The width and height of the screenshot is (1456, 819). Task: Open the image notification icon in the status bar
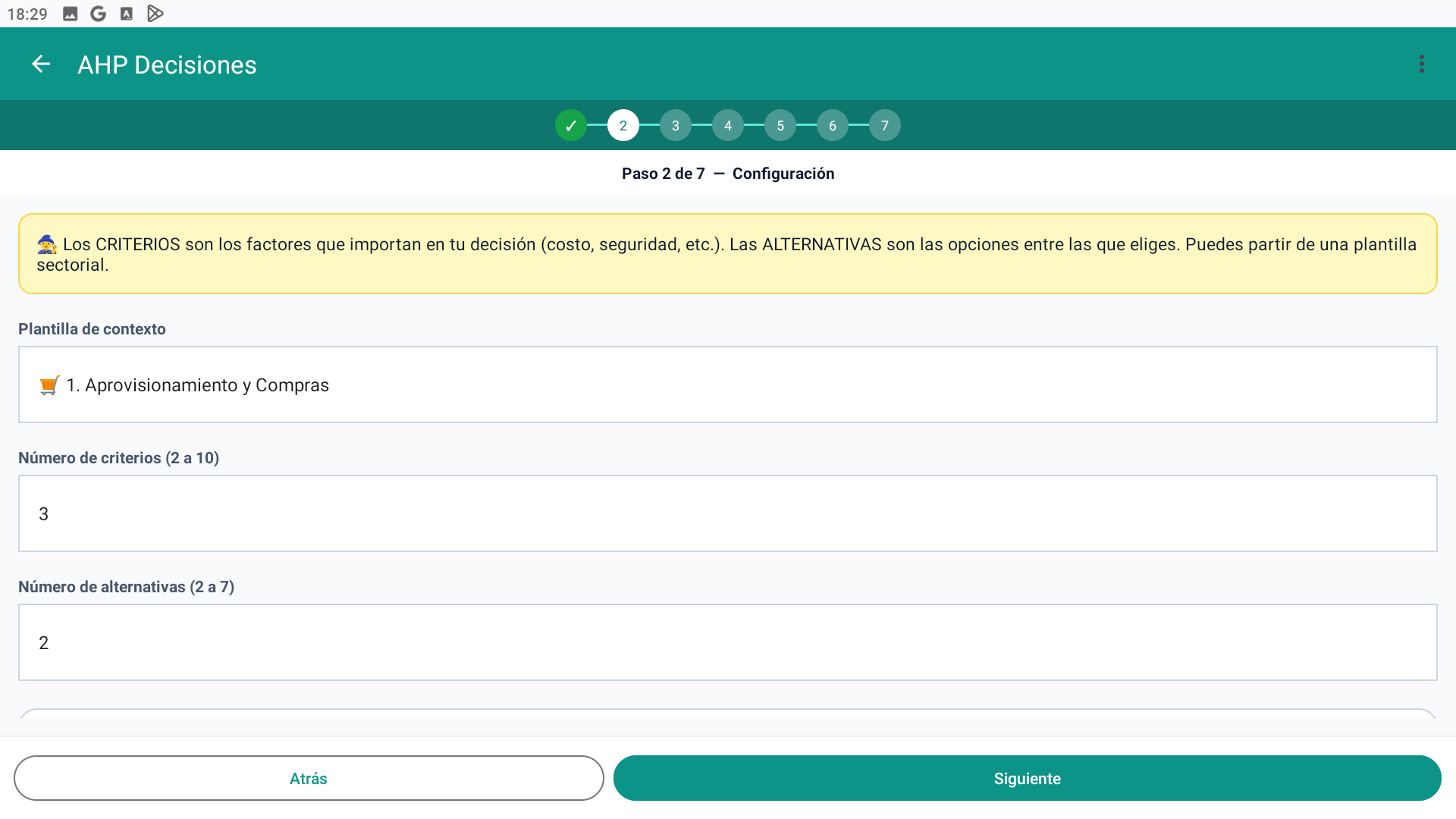pyautogui.click(x=70, y=14)
